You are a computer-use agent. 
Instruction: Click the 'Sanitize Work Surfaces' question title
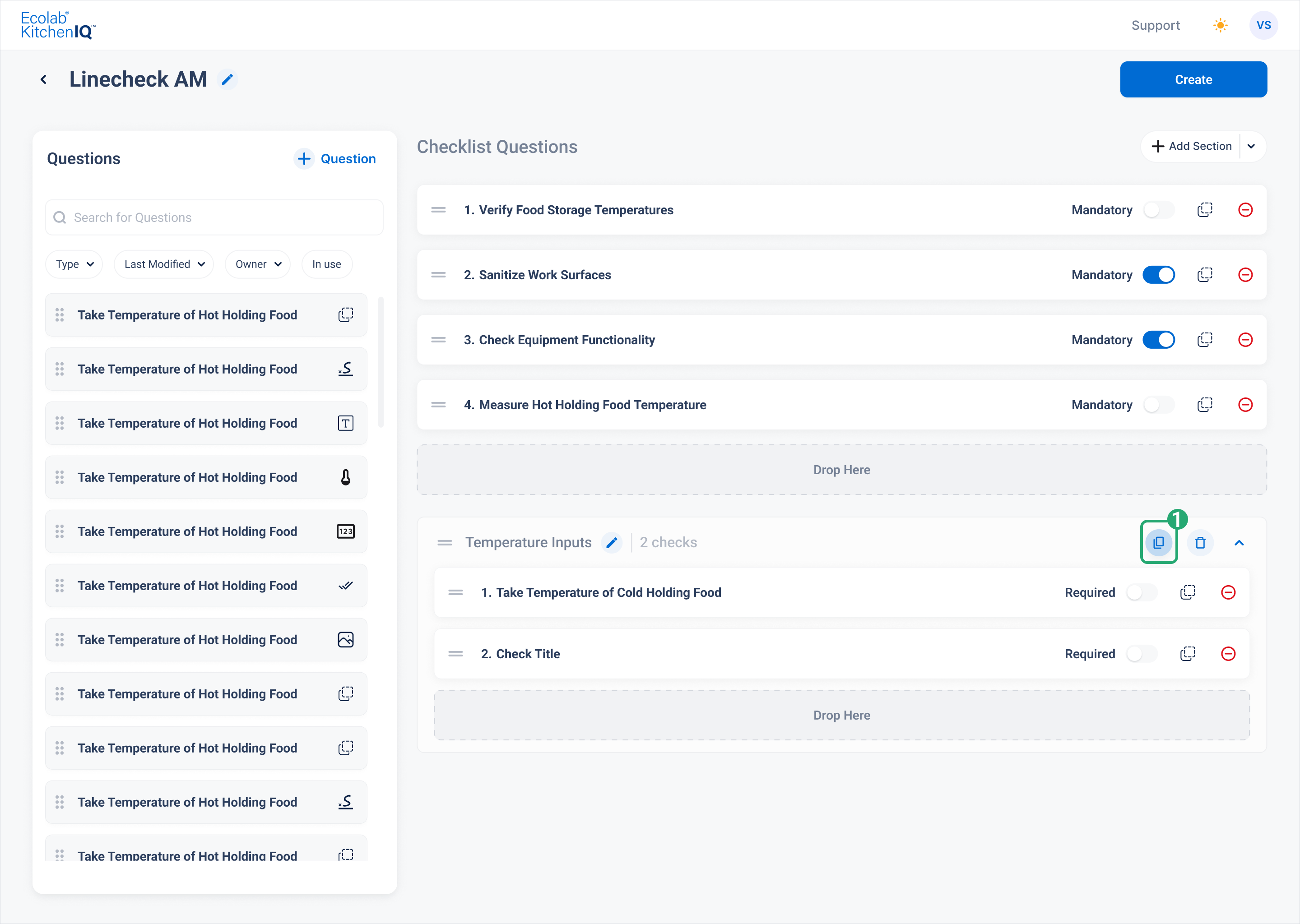545,275
